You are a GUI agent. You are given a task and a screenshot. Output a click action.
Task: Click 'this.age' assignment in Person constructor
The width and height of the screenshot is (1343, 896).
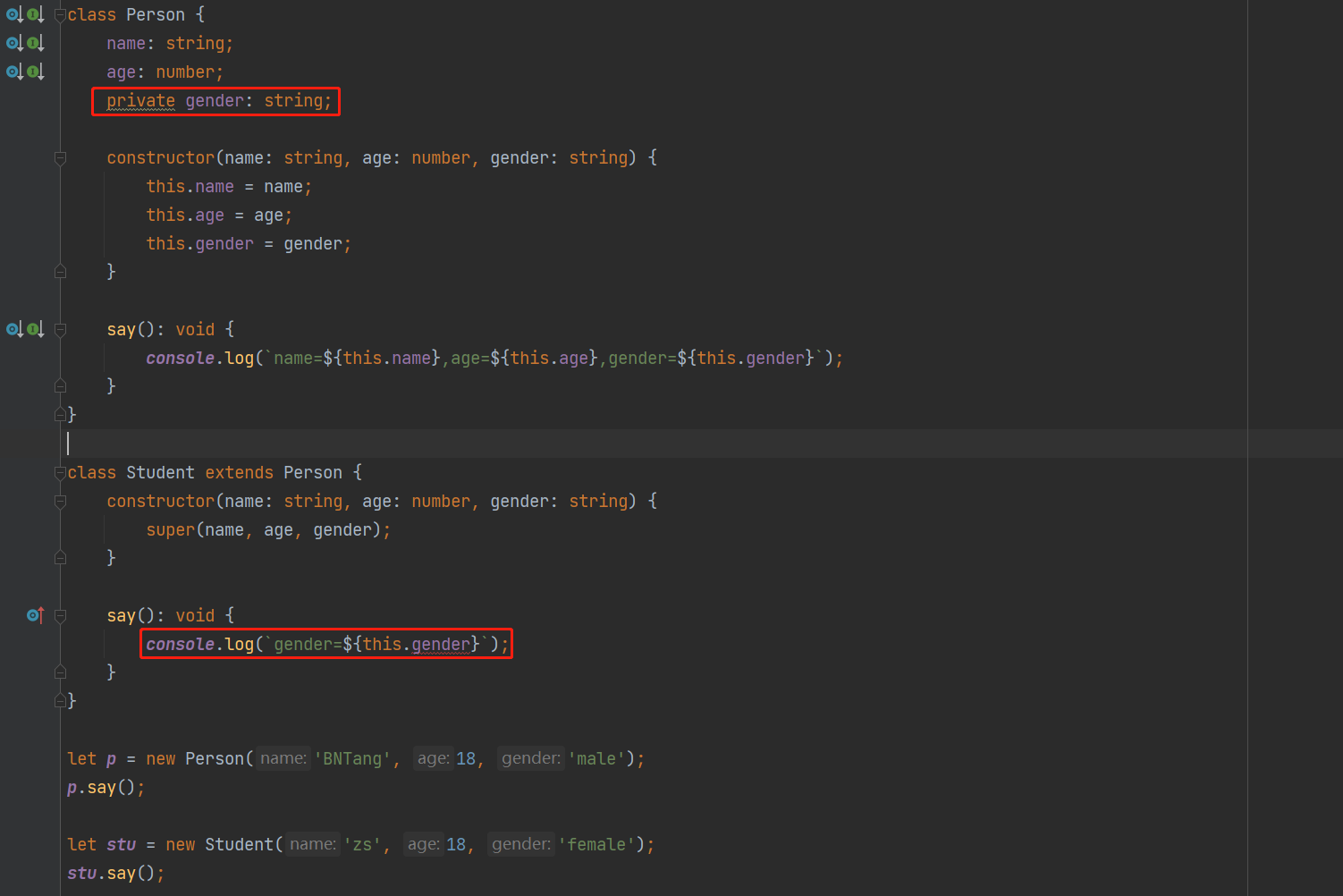click(x=185, y=216)
